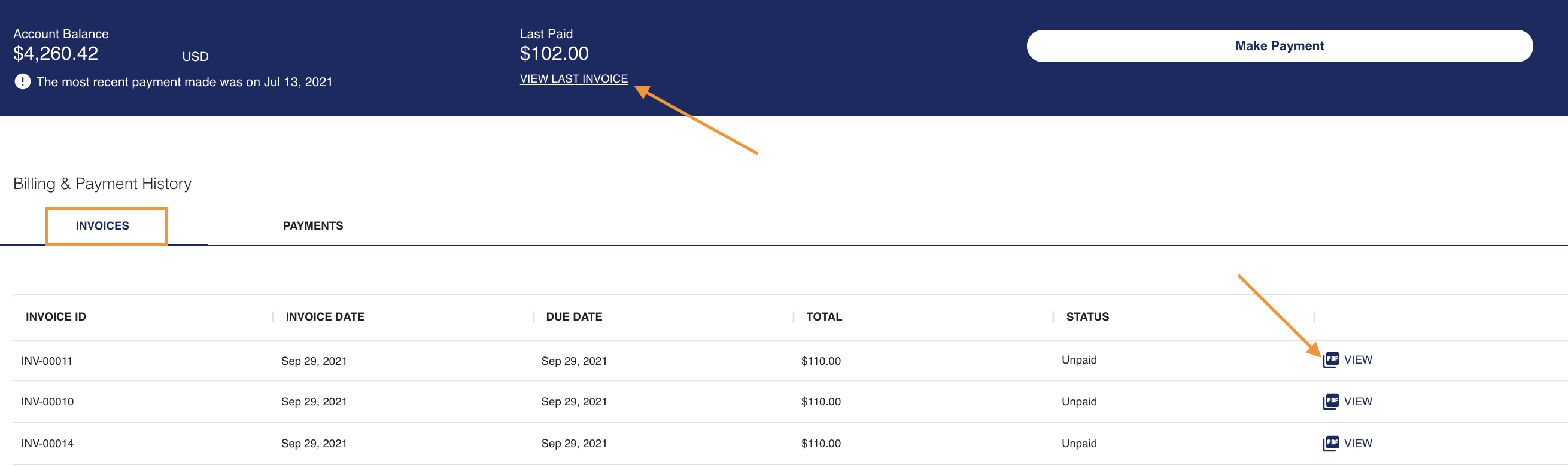Screen dimensions: 1568x467
Task: Click the due date of INV-00011
Action: pyautogui.click(x=574, y=361)
